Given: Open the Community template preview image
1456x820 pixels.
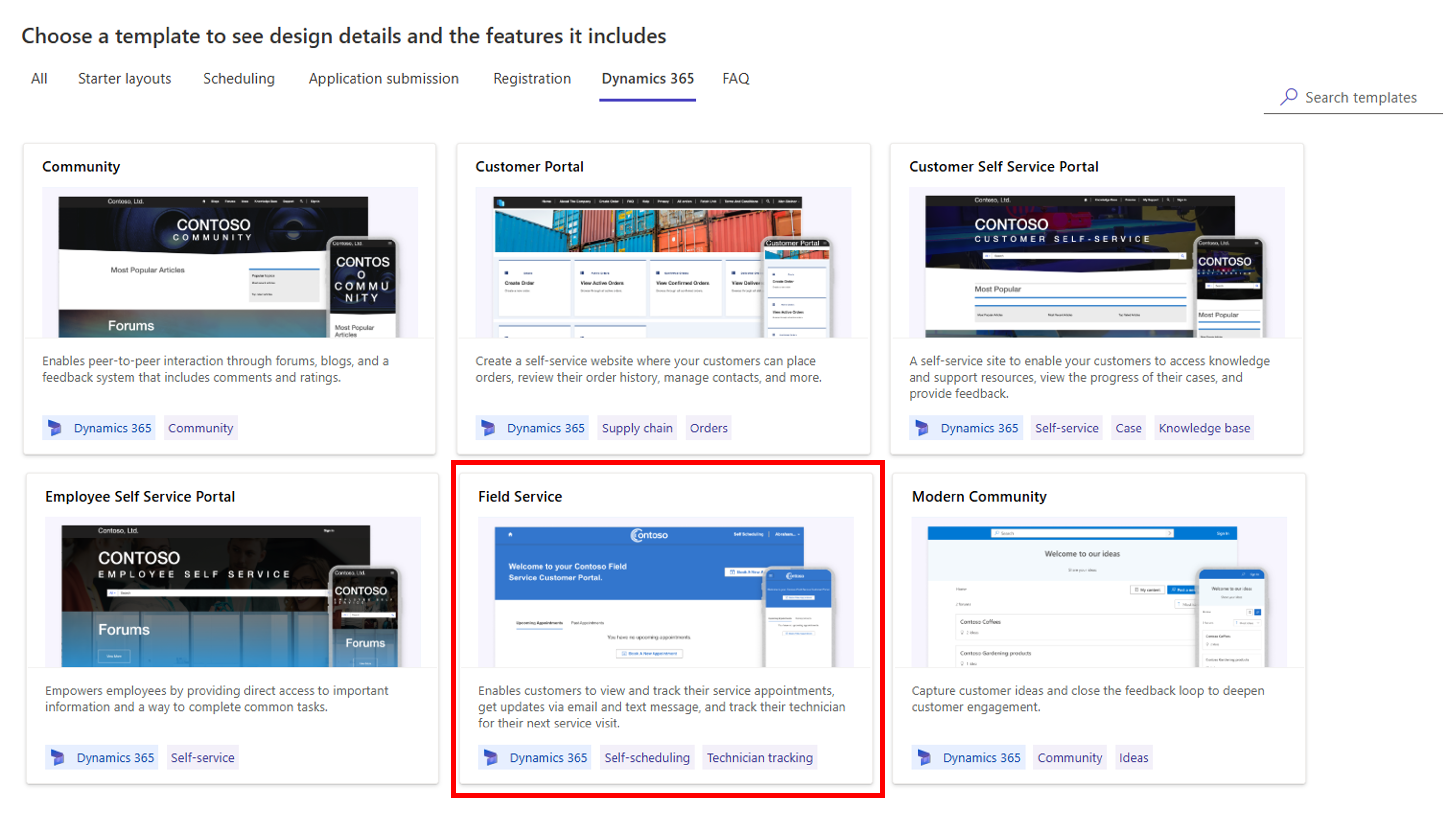Looking at the screenshot, I should tap(230, 262).
